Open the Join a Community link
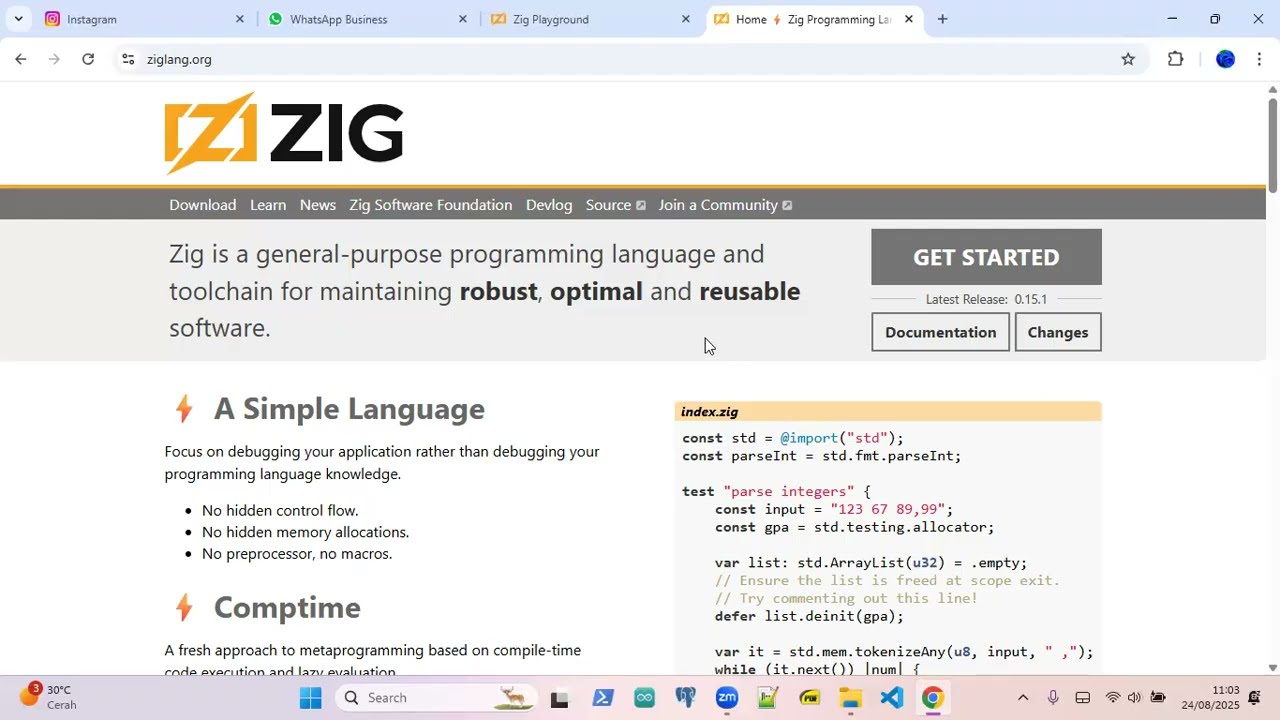Viewport: 1280px width, 720px height. 726,205
